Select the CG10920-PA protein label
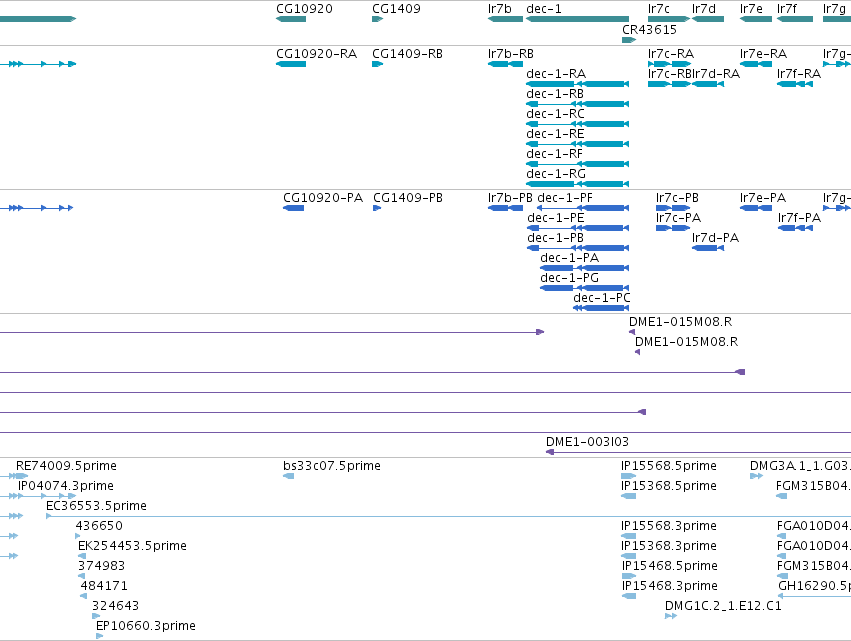Viewport: 851px width, 641px height. [323, 198]
